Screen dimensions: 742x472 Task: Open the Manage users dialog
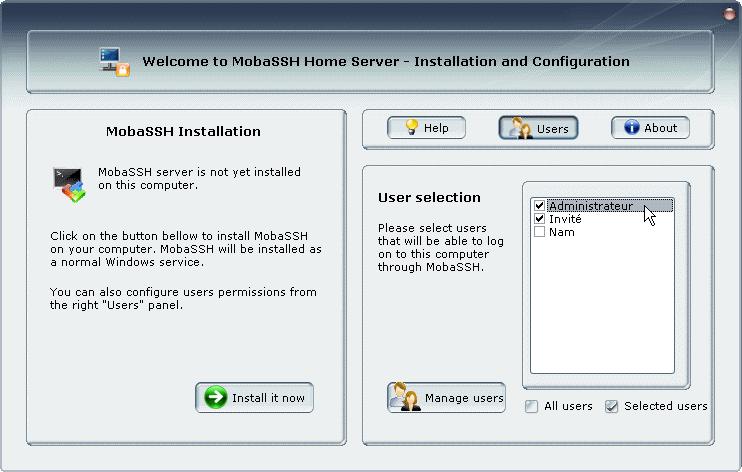[446, 398]
